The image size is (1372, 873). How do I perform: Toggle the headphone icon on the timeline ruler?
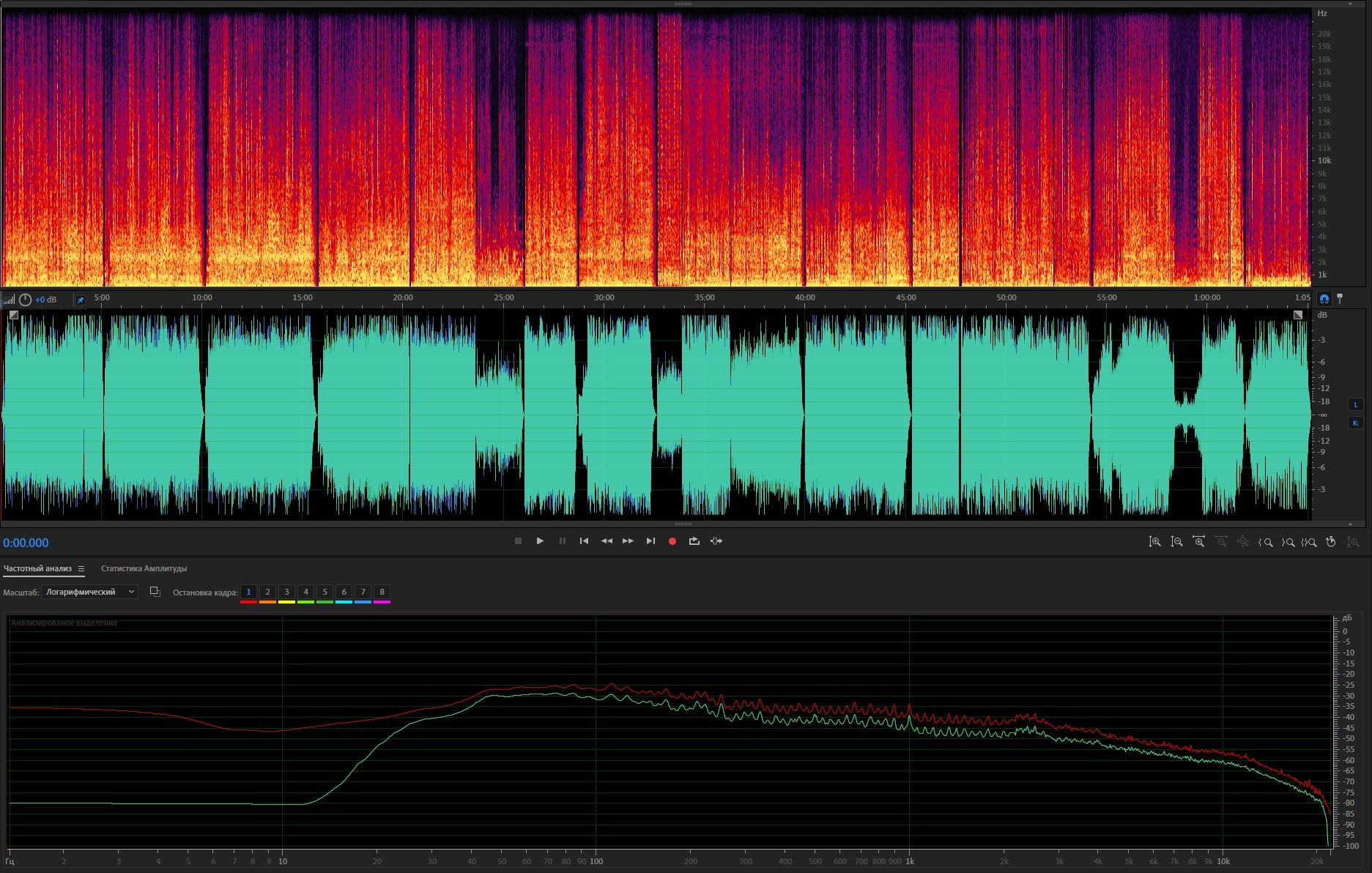click(x=1324, y=299)
